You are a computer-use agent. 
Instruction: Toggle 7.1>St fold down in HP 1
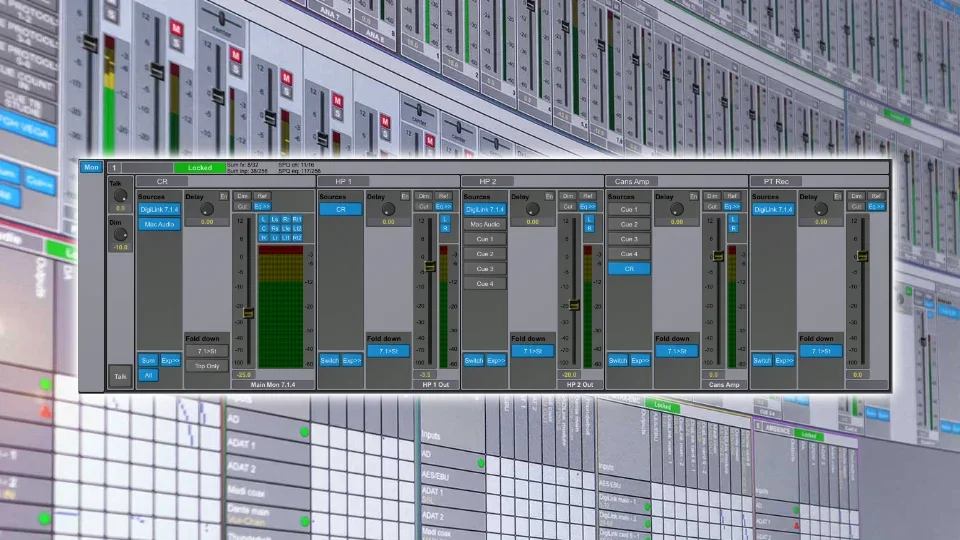[x=388, y=351]
